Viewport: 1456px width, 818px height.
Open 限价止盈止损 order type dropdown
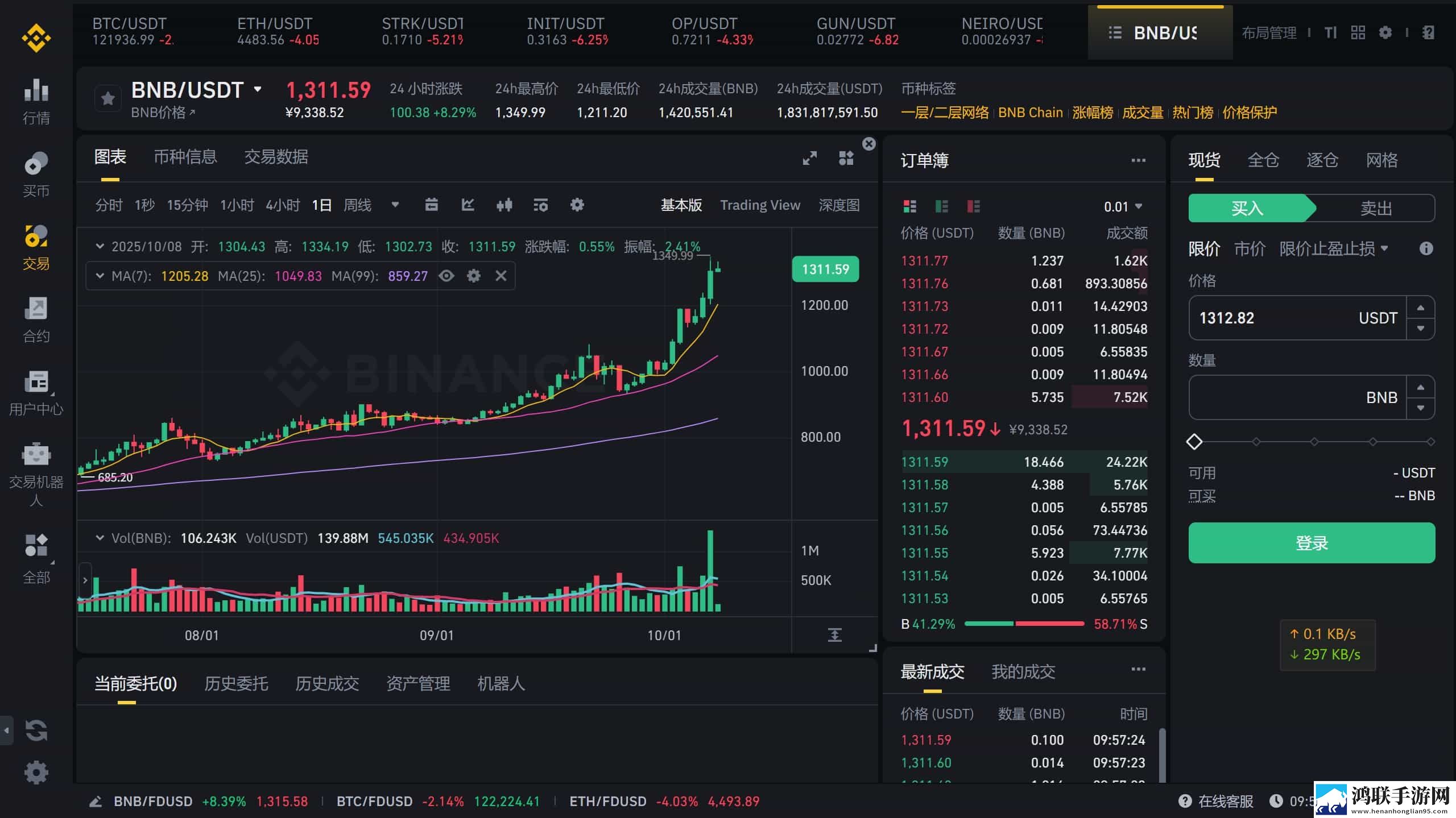(x=1334, y=248)
